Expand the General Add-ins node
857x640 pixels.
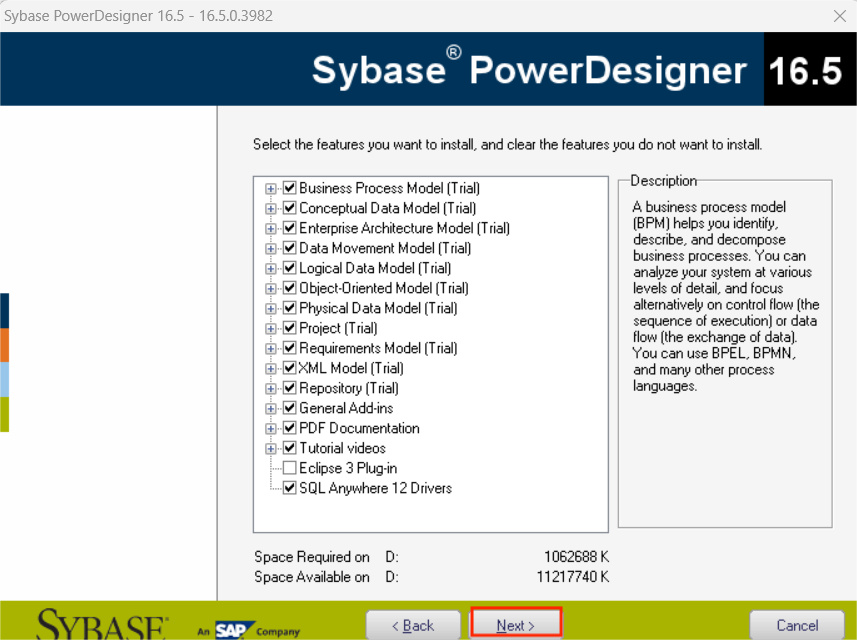point(271,408)
